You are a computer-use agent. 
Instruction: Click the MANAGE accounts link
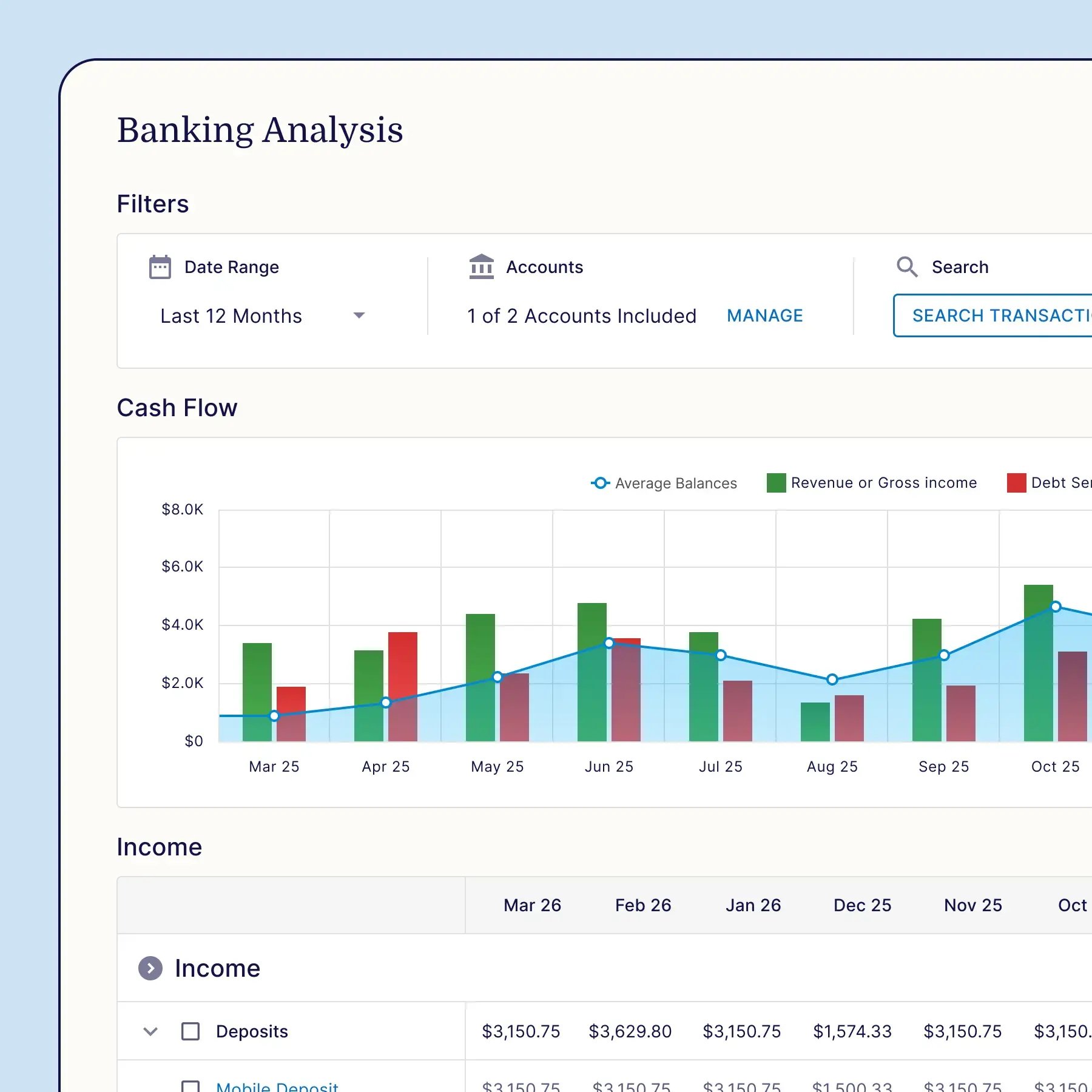point(765,315)
